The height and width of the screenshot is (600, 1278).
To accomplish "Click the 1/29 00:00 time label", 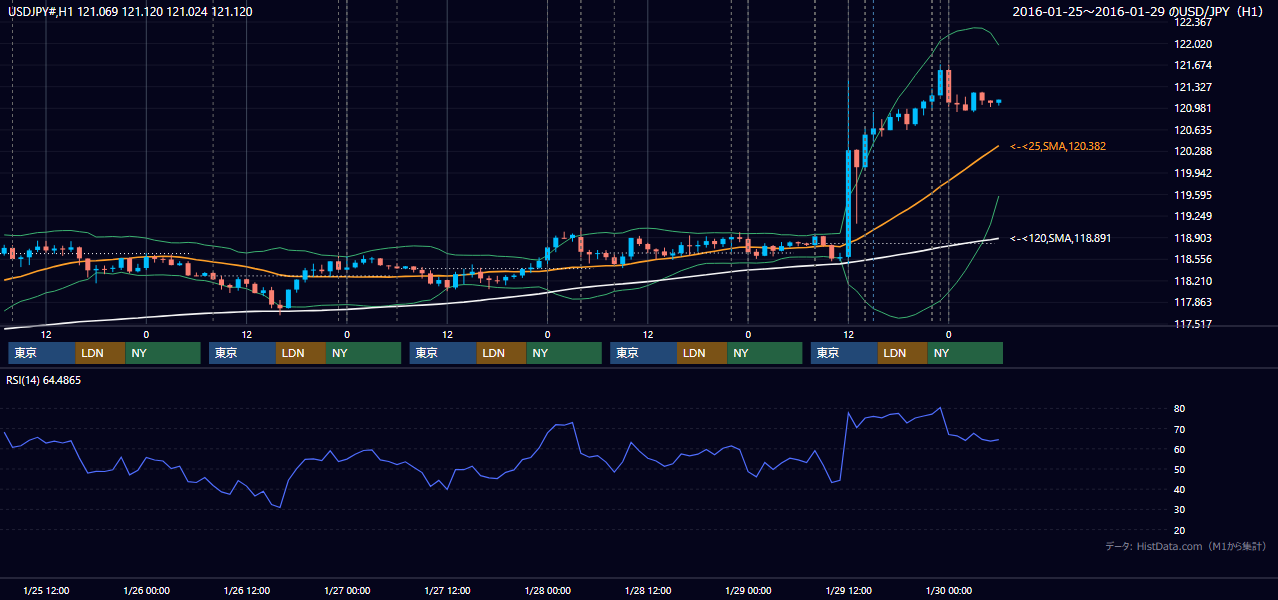I will pos(748,590).
